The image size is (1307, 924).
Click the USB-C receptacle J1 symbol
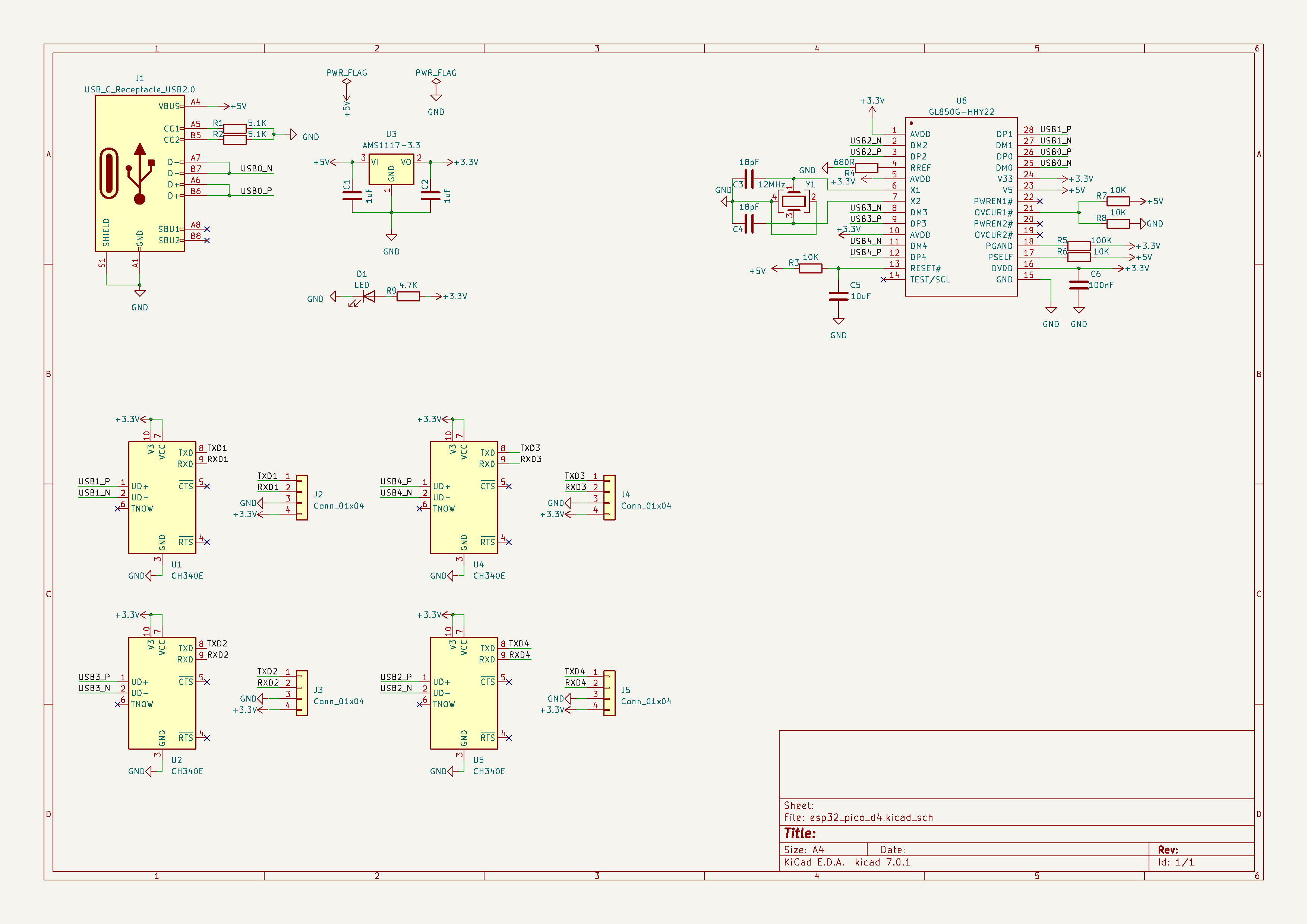coord(139,173)
